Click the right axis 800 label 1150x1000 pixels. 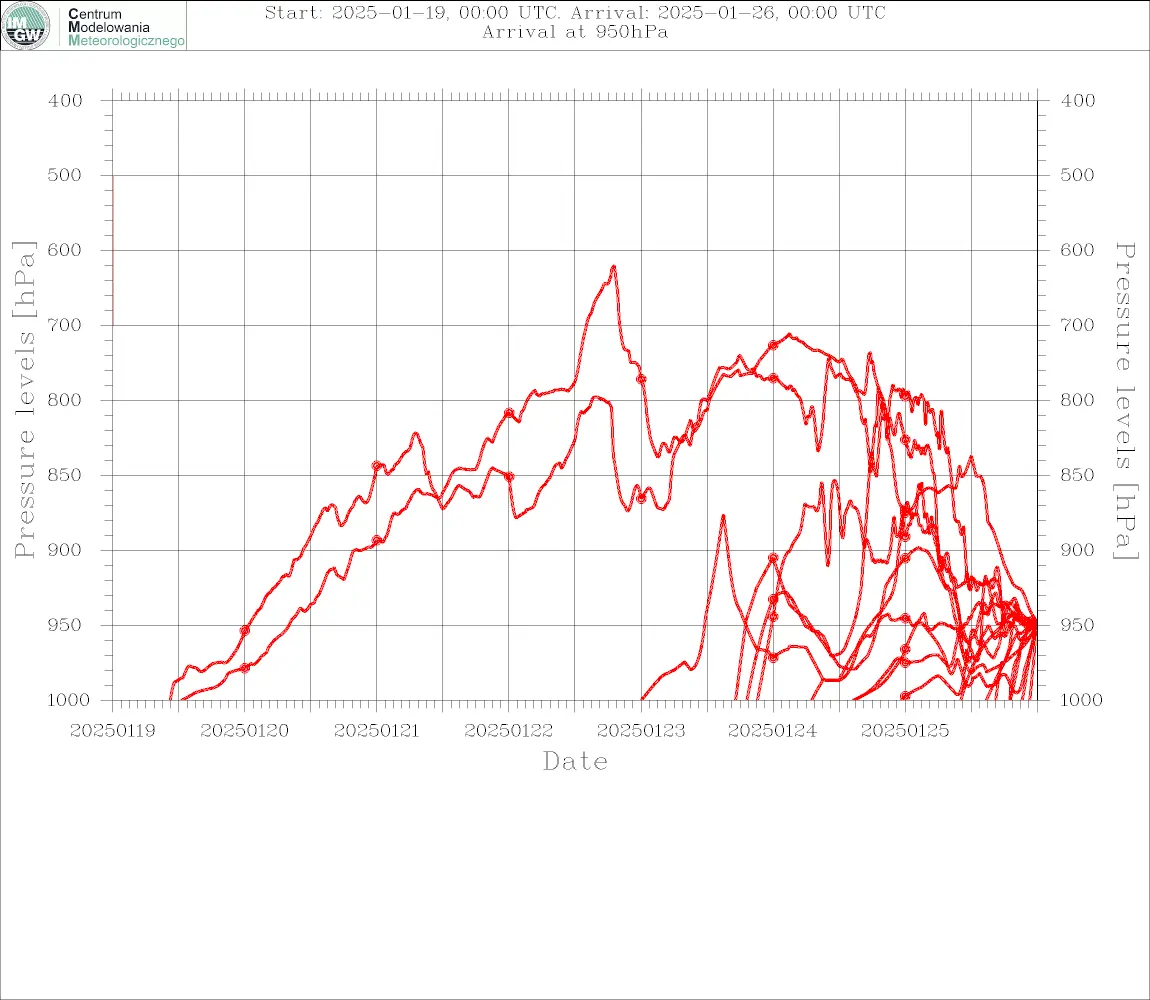tap(1077, 400)
